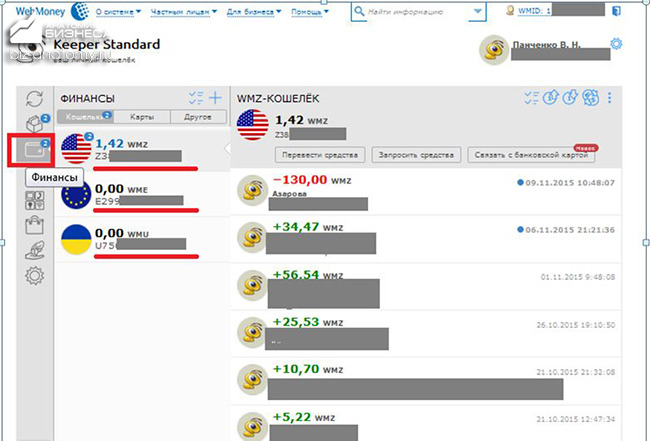Click Связать с банковской картой button
650x441 pixels.
pyautogui.click(x=531, y=155)
